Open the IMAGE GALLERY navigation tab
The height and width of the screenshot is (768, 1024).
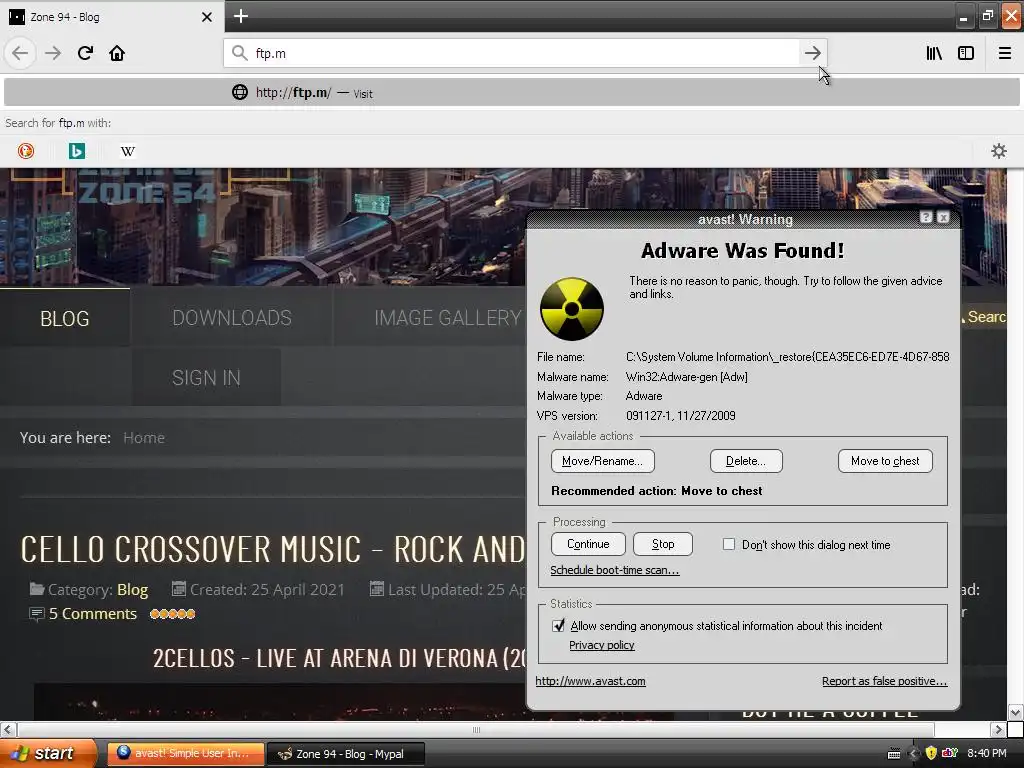pos(447,318)
